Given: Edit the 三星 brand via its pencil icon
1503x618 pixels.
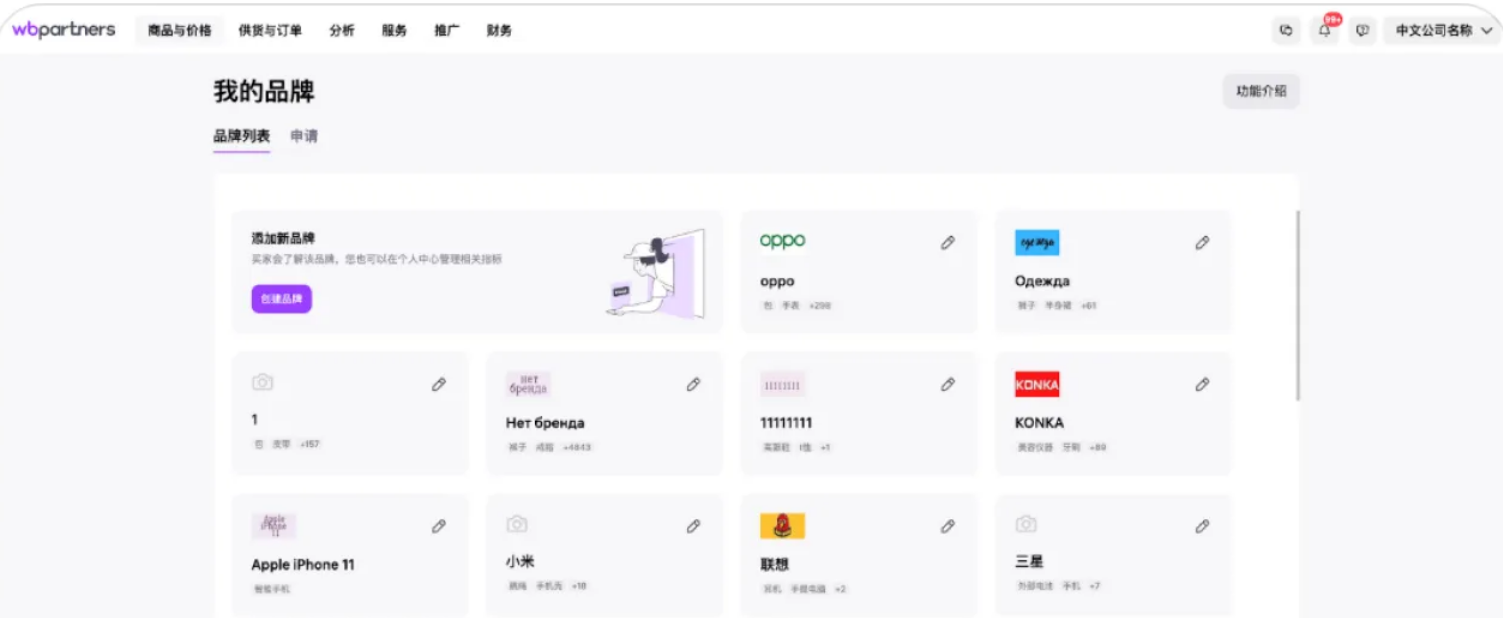Looking at the screenshot, I should click(x=1201, y=525).
